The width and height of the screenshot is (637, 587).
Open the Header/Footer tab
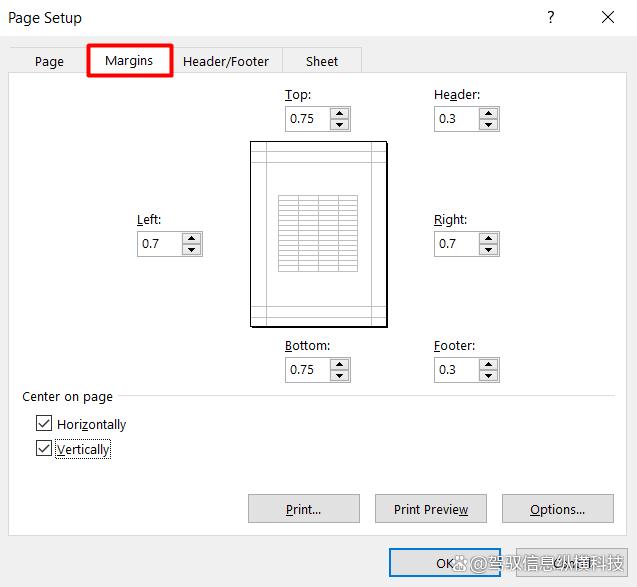[x=226, y=61]
